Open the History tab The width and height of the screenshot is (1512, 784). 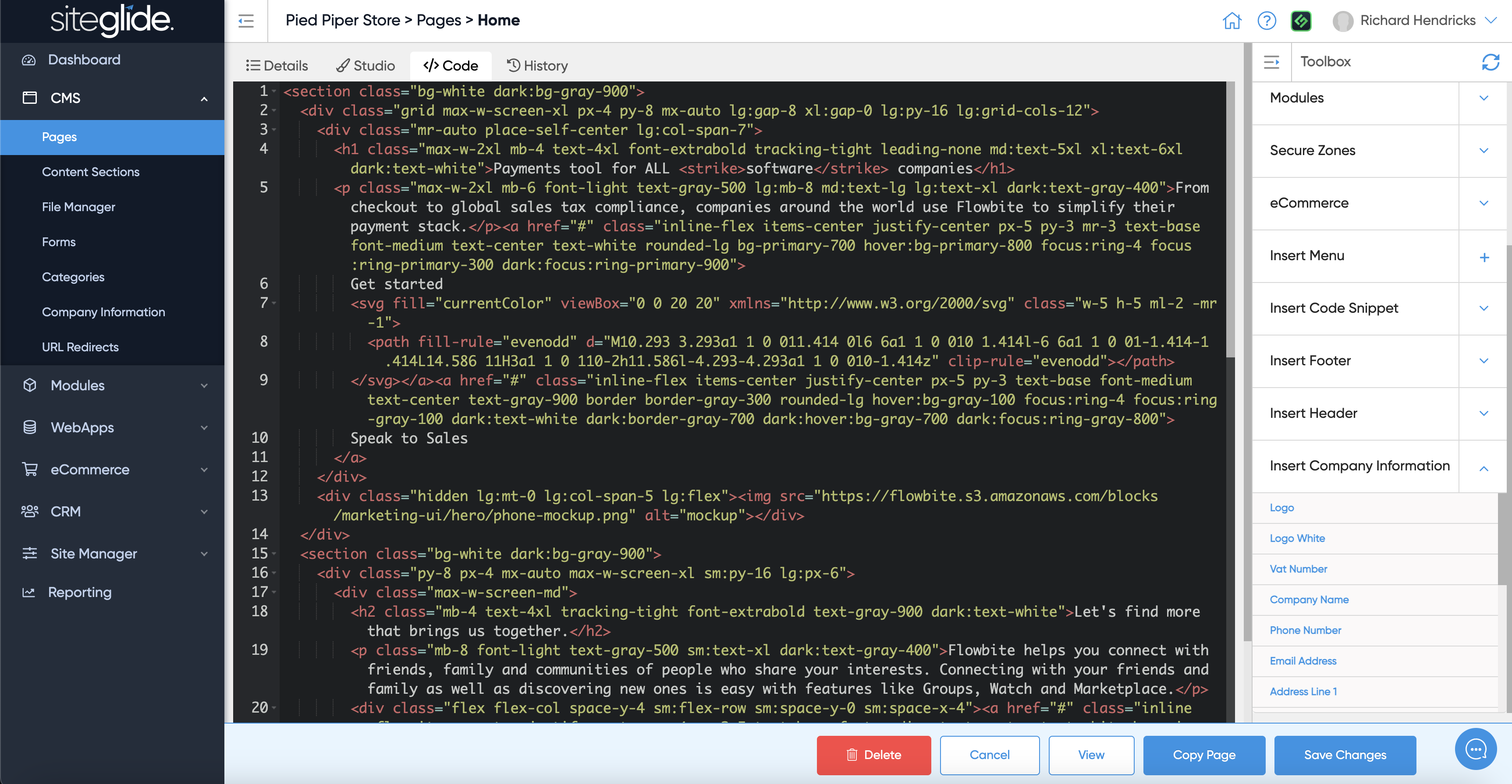(x=537, y=66)
